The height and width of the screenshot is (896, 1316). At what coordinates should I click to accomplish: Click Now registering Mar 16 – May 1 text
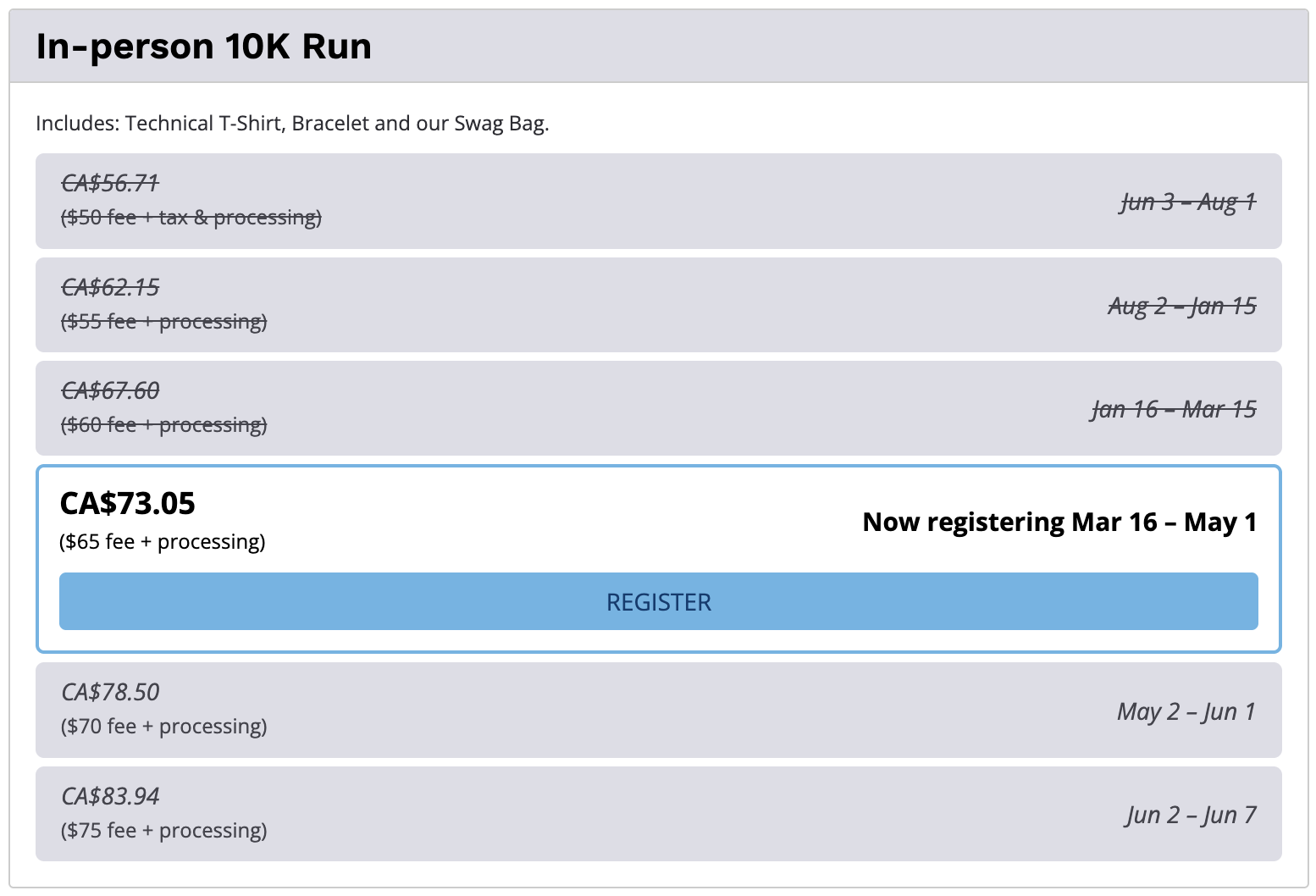[1059, 522]
